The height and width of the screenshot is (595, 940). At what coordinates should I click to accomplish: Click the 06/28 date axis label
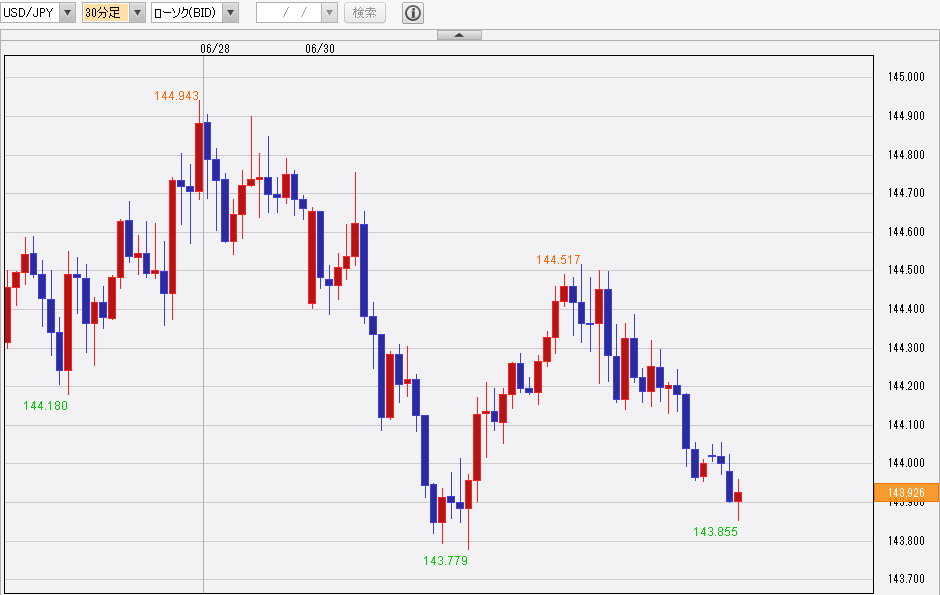click(x=215, y=49)
